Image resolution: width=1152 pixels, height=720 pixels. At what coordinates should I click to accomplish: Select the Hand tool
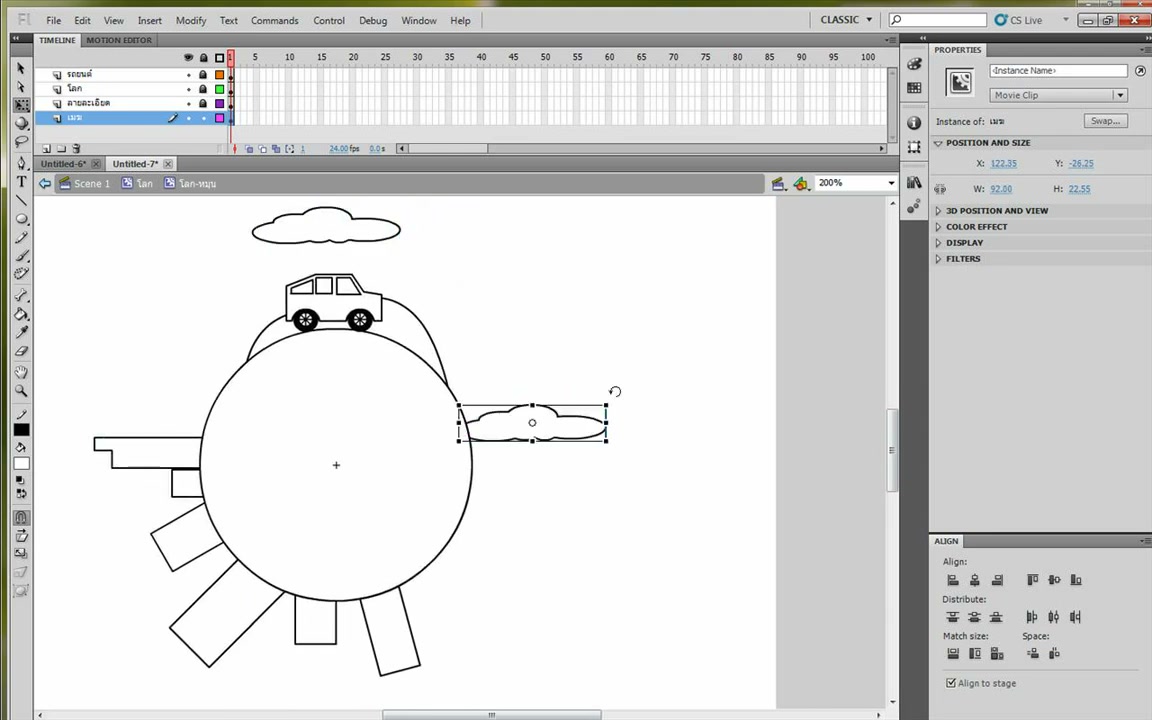click(x=21, y=372)
